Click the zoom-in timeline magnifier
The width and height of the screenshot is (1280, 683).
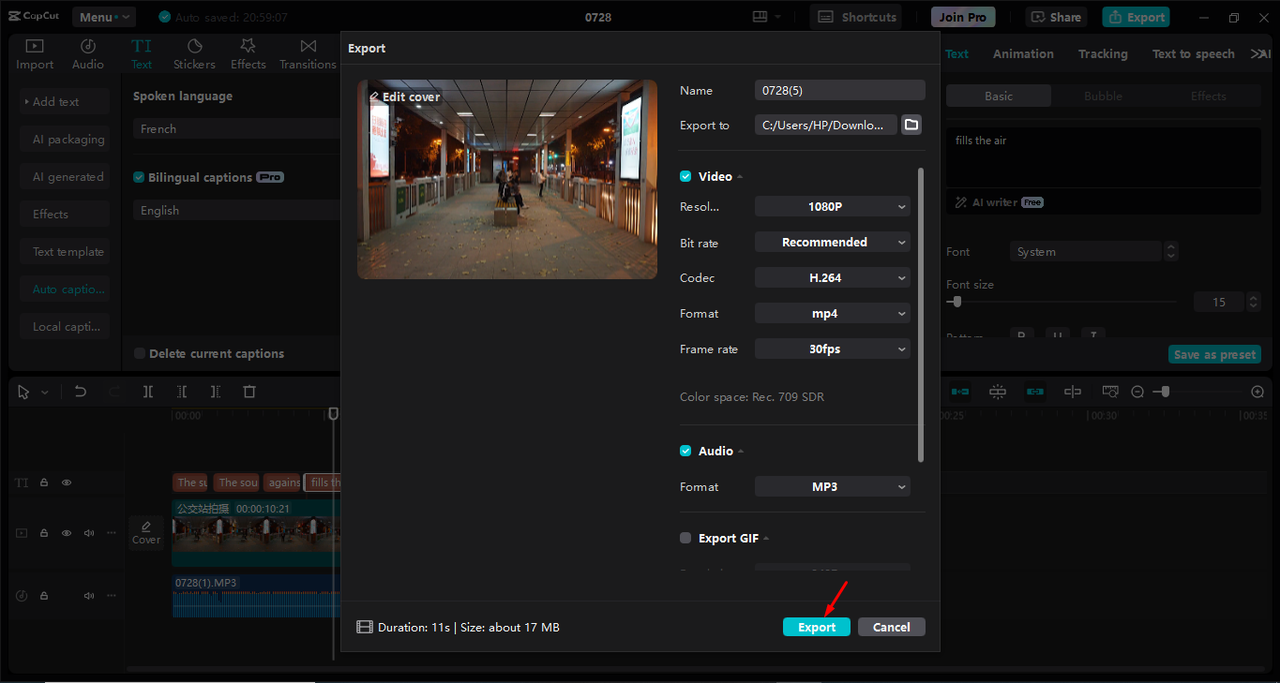point(1257,392)
